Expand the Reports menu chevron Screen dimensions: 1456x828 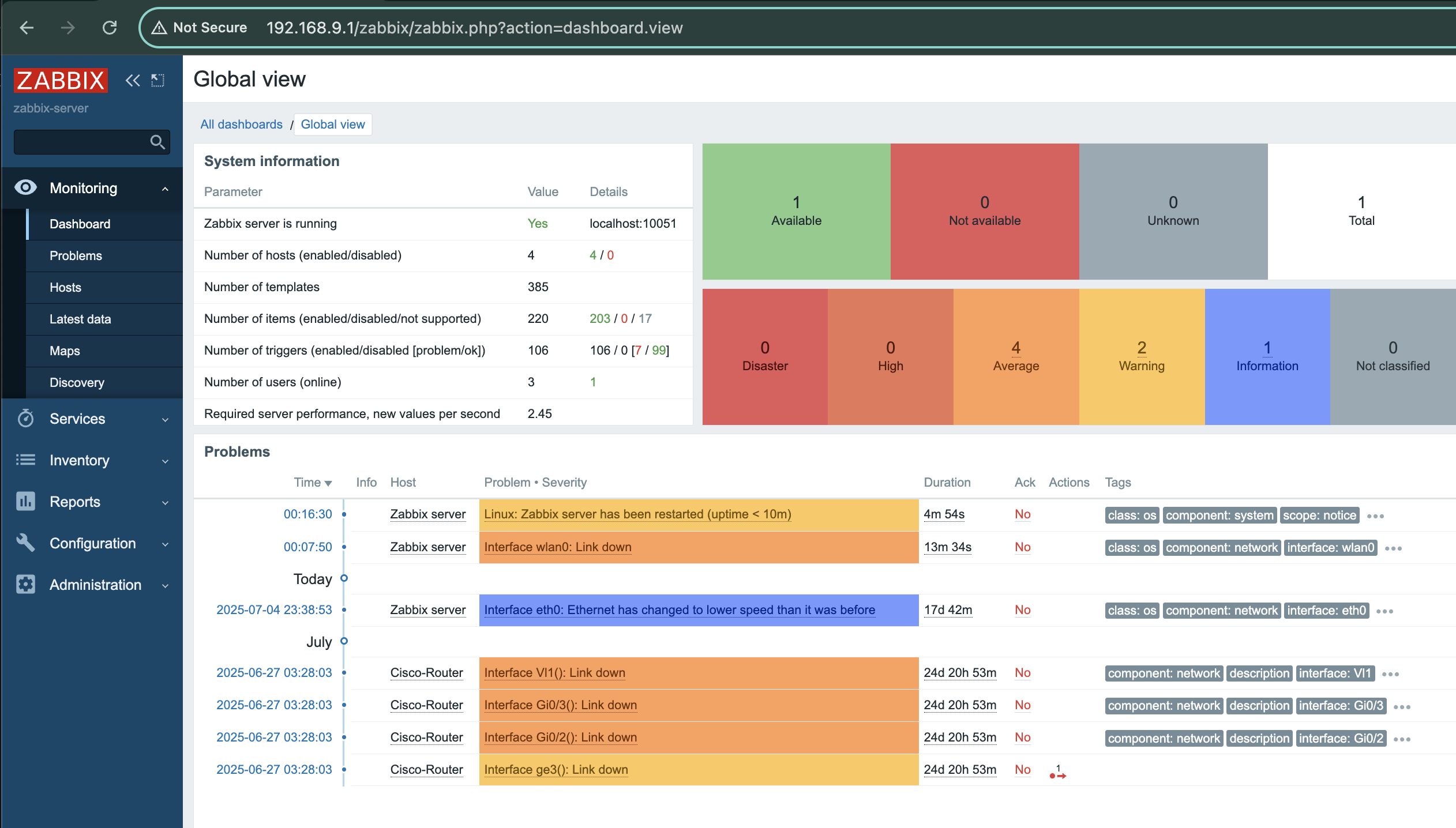coord(166,502)
